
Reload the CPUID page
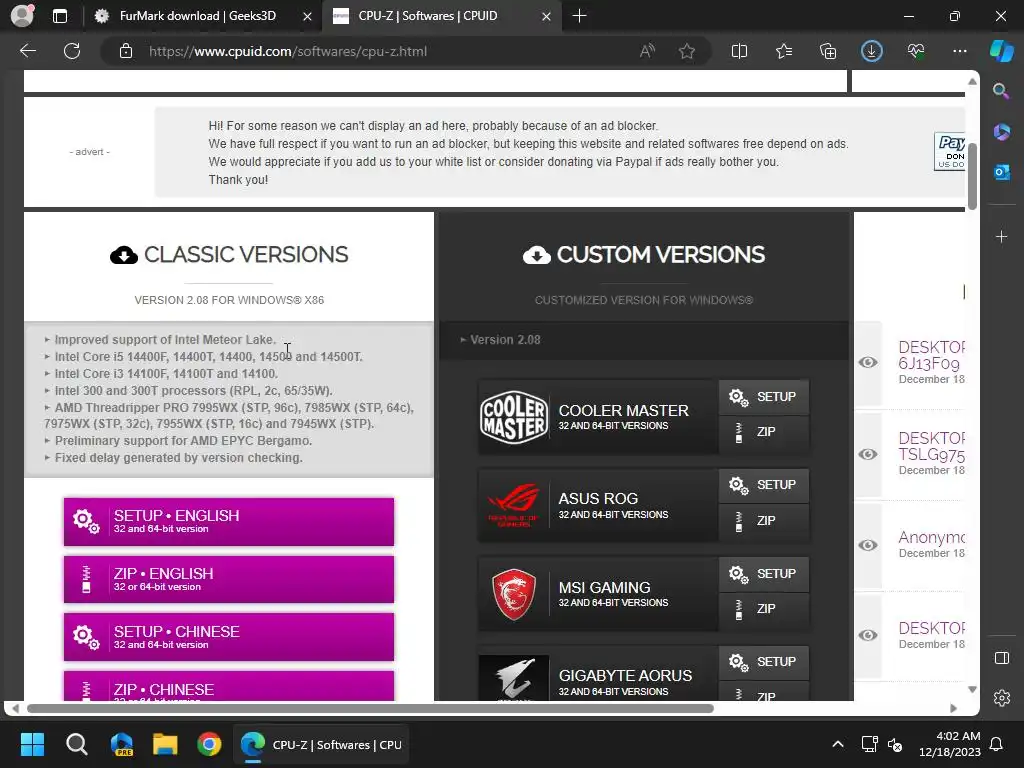(72, 51)
